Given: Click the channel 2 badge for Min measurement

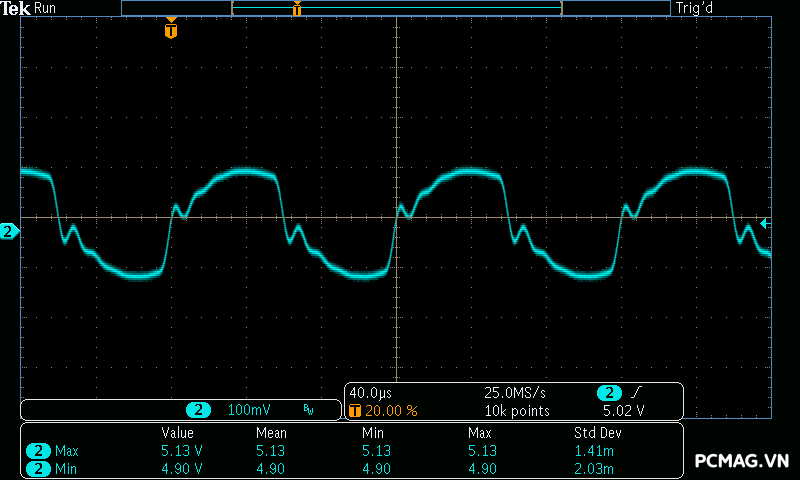Looking at the screenshot, I should click(39, 468).
